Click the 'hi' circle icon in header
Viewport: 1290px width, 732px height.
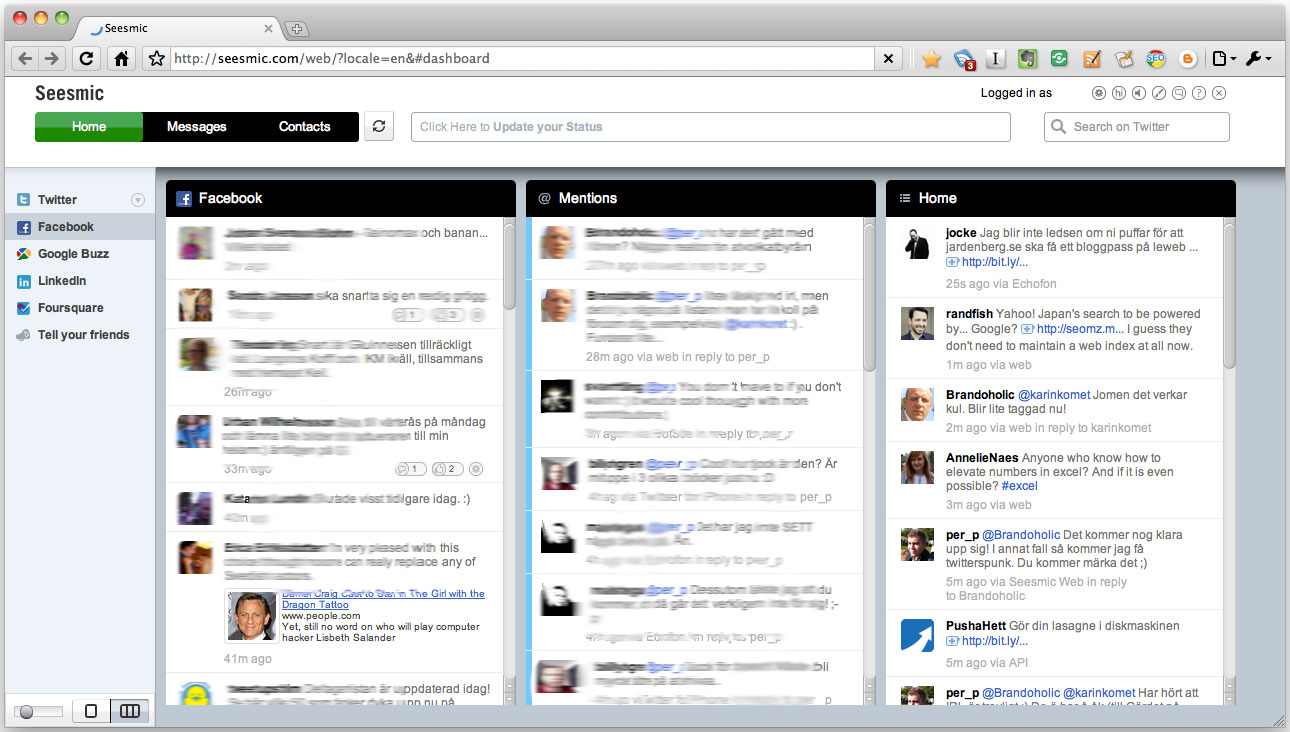point(1119,93)
